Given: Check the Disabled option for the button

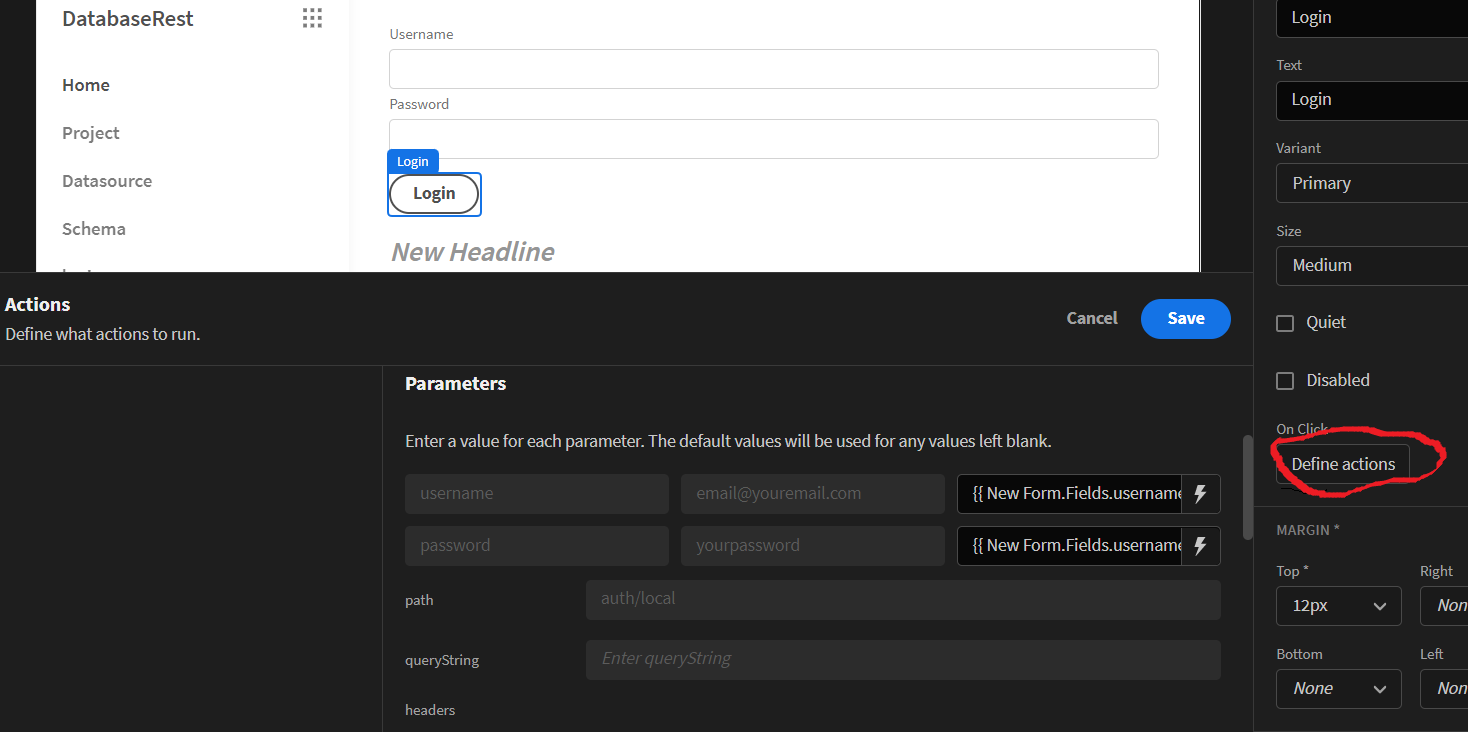Looking at the screenshot, I should [1285, 380].
